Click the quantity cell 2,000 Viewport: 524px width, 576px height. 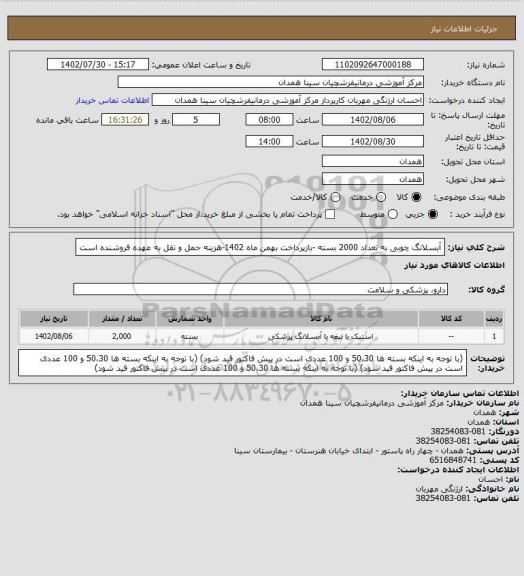(122, 336)
